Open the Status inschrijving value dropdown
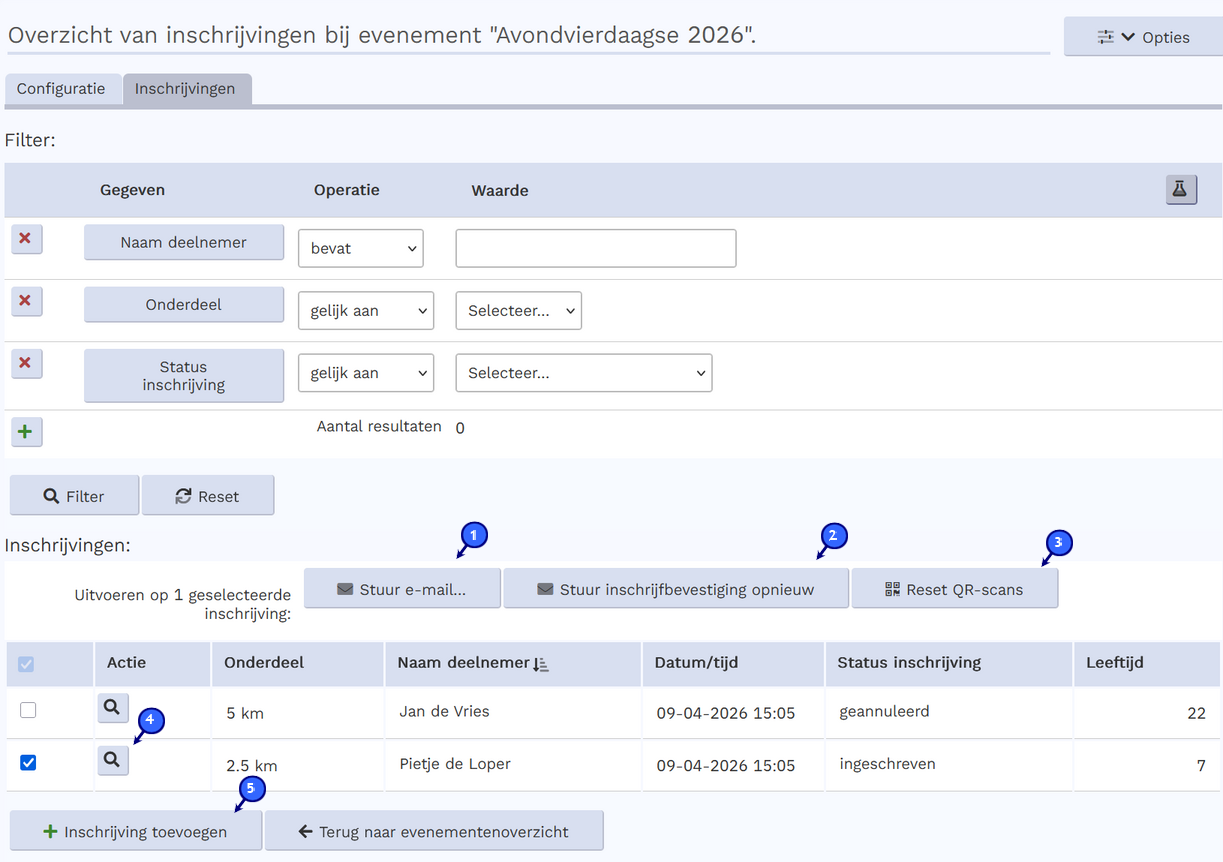The width and height of the screenshot is (1223, 862). pos(583,373)
